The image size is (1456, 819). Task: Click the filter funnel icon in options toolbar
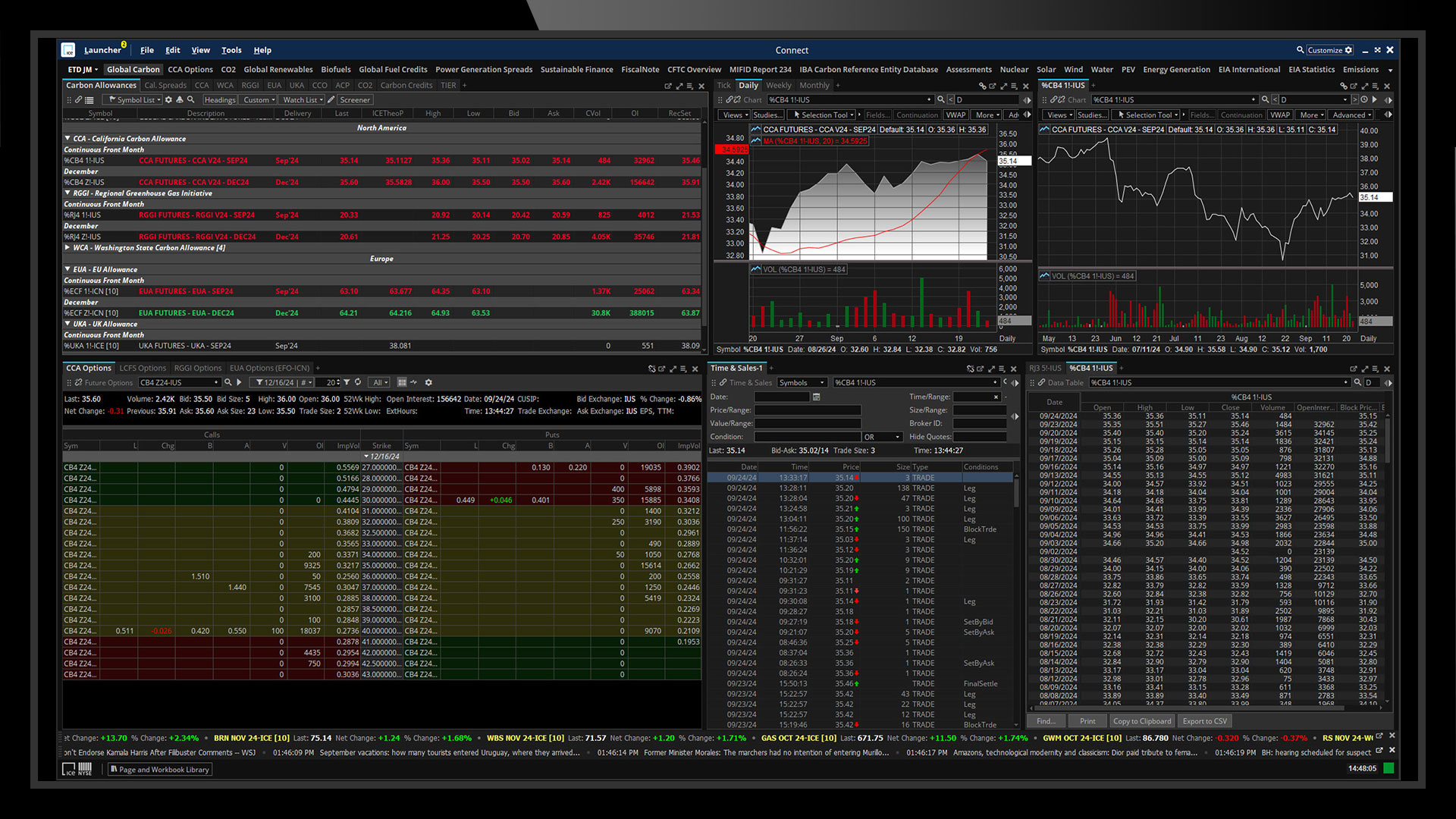point(347,382)
